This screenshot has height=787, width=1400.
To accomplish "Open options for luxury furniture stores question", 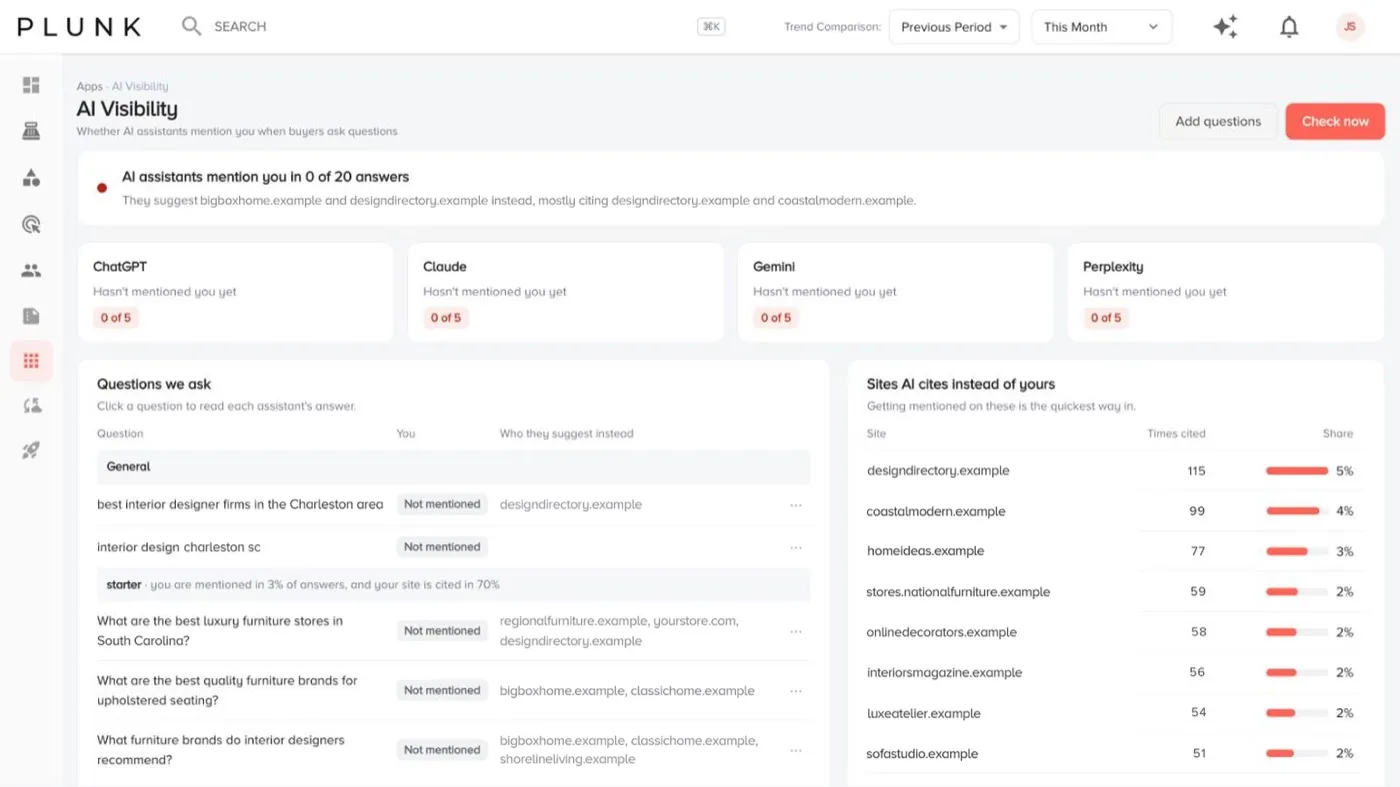I will point(796,632).
